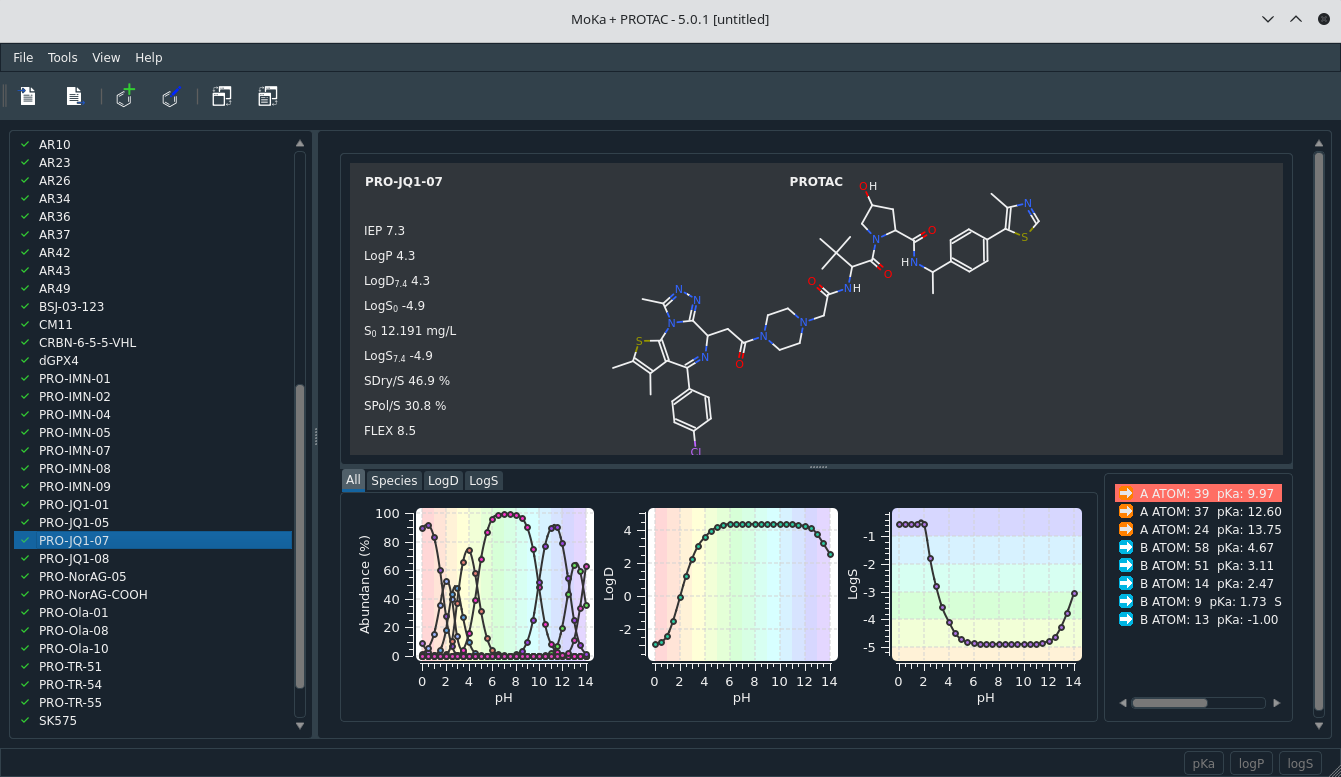Select the highlighted PRO-JQ1-07 entry
The image size is (1341, 777).
[153, 540]
